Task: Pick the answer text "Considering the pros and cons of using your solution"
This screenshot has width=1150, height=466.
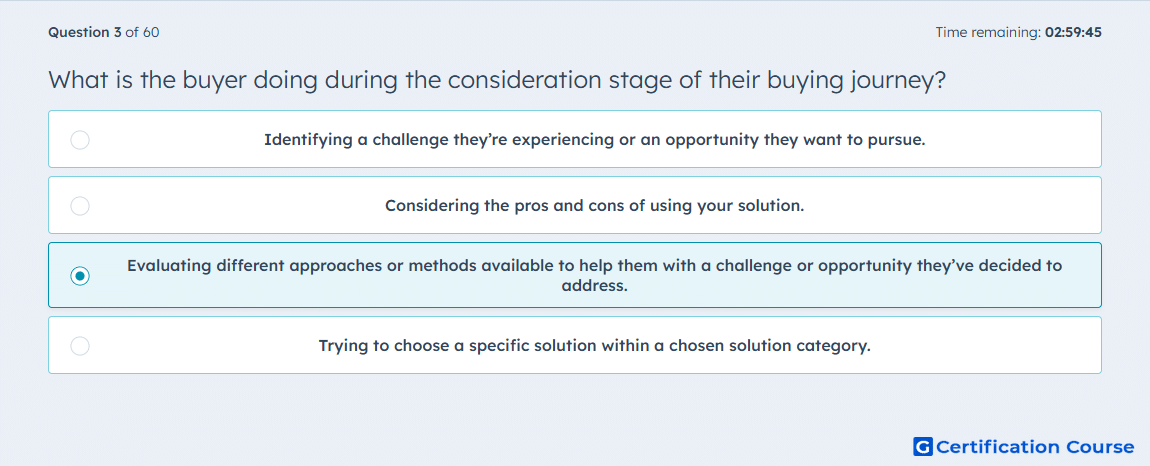Action: [594, 205]
